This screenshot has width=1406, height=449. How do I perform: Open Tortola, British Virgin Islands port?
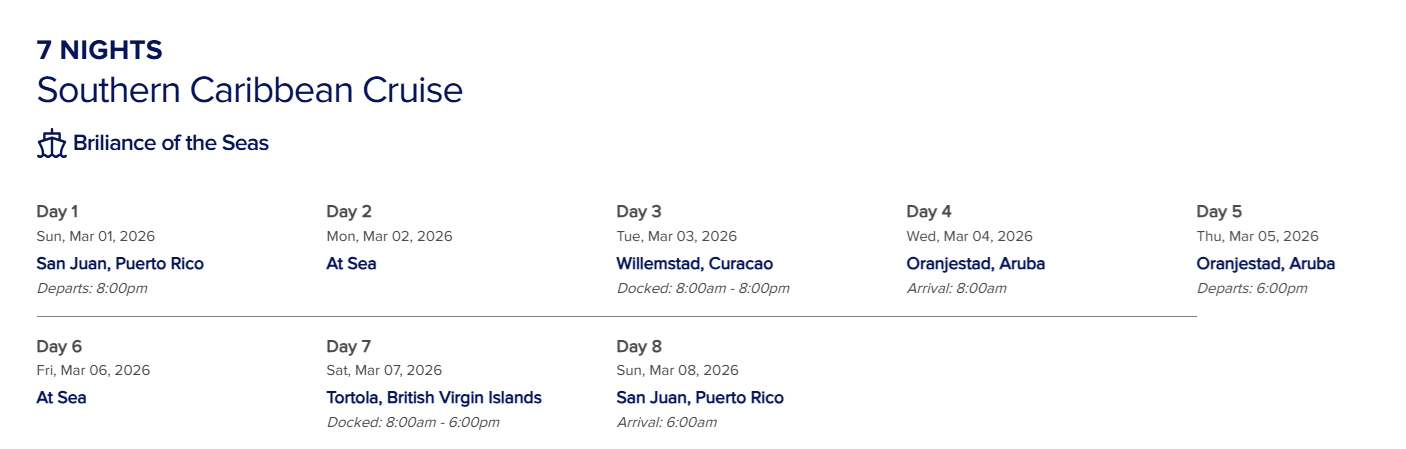click(x=434, y=397)
